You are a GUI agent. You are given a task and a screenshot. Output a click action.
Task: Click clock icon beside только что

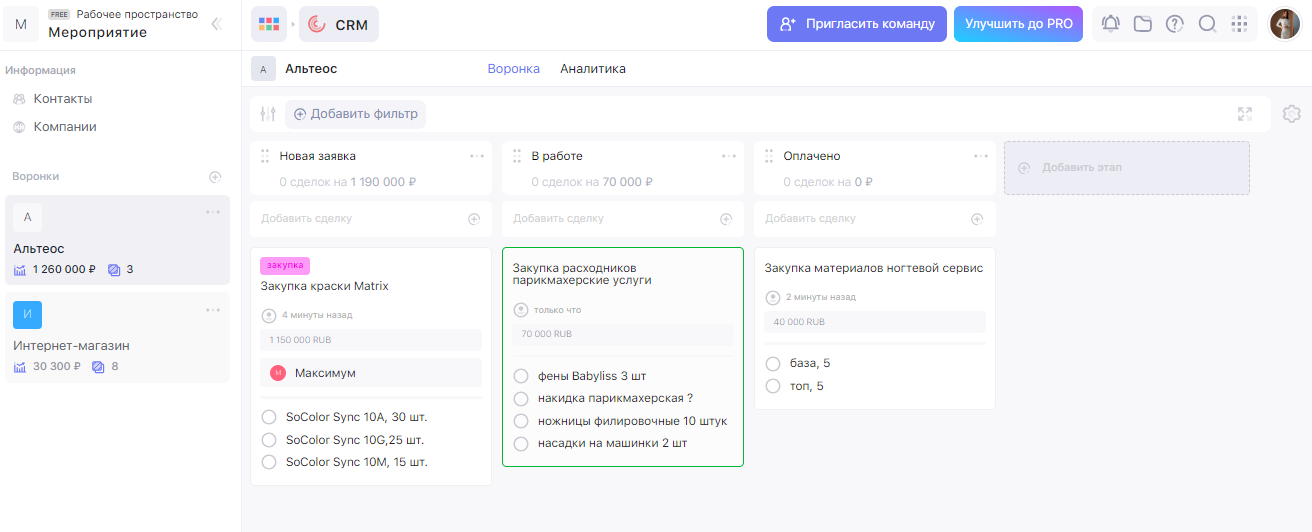pyautogui.click(x=520, y=309)
